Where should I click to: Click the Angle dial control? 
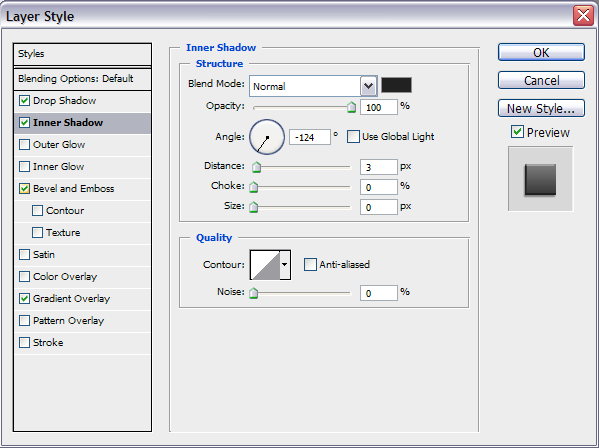[x=267, y=137]
